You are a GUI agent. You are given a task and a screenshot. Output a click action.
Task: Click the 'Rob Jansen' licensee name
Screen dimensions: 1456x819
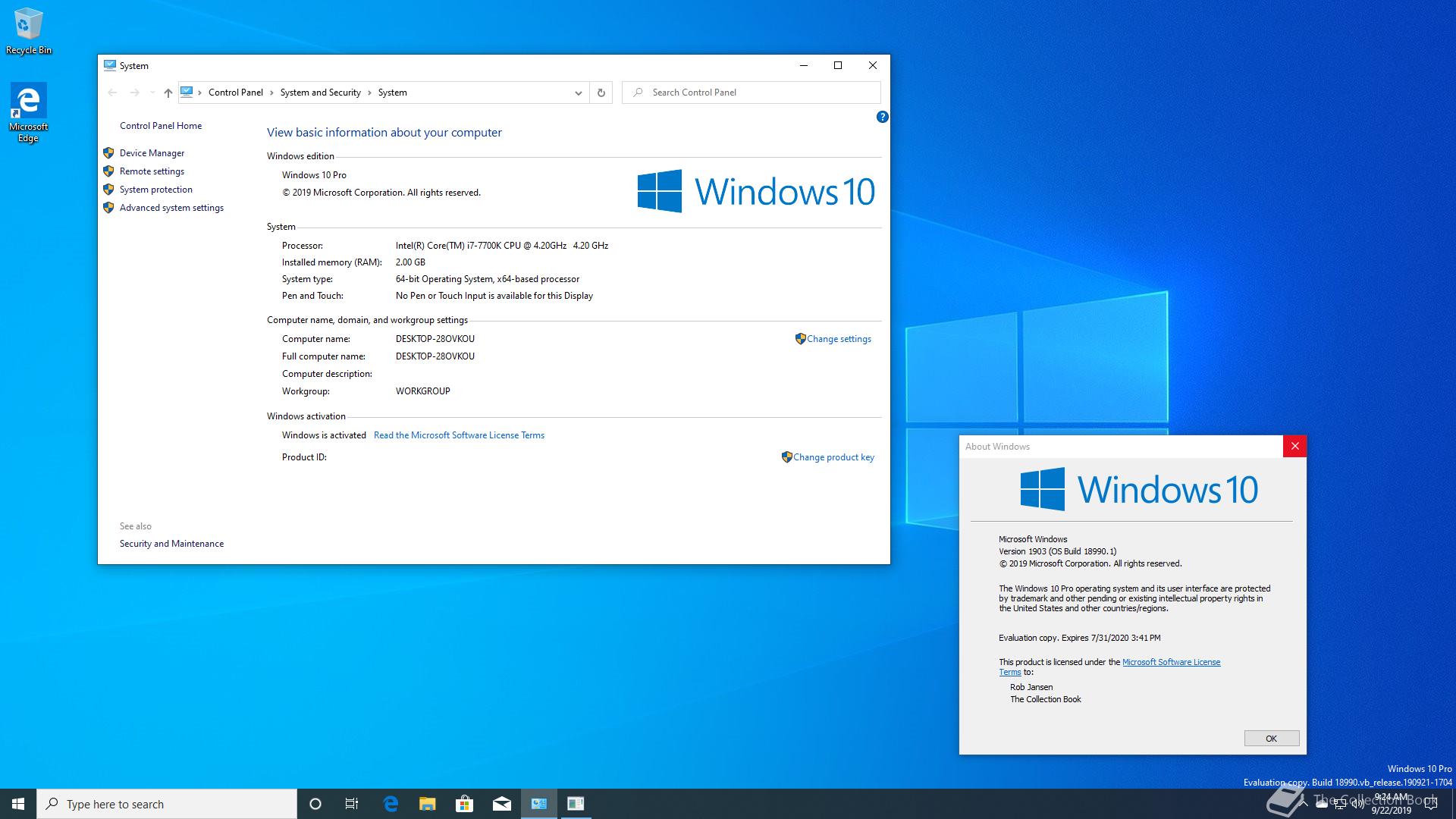[1031, 687]
